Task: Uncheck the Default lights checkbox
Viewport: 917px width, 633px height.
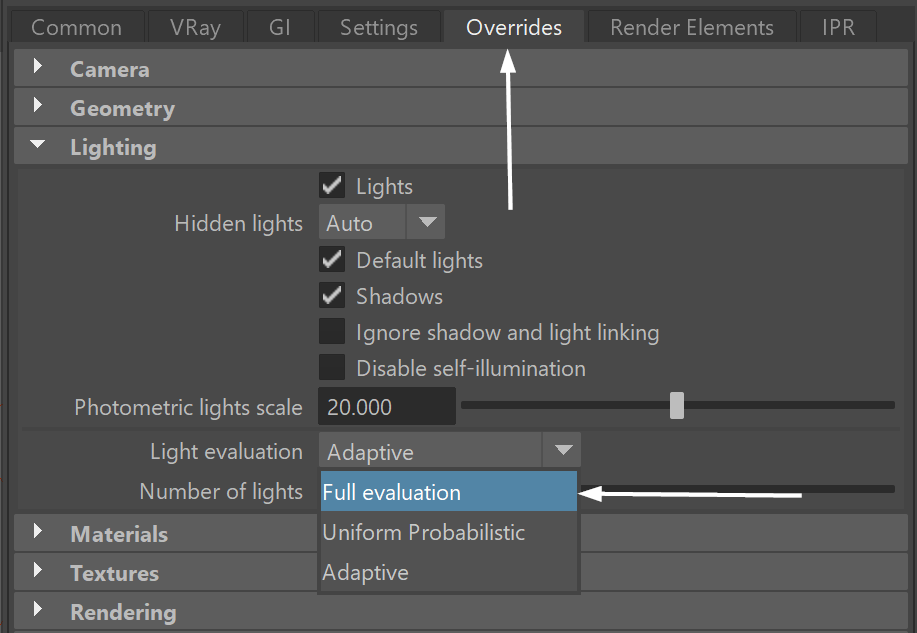Action: [332, 259]
